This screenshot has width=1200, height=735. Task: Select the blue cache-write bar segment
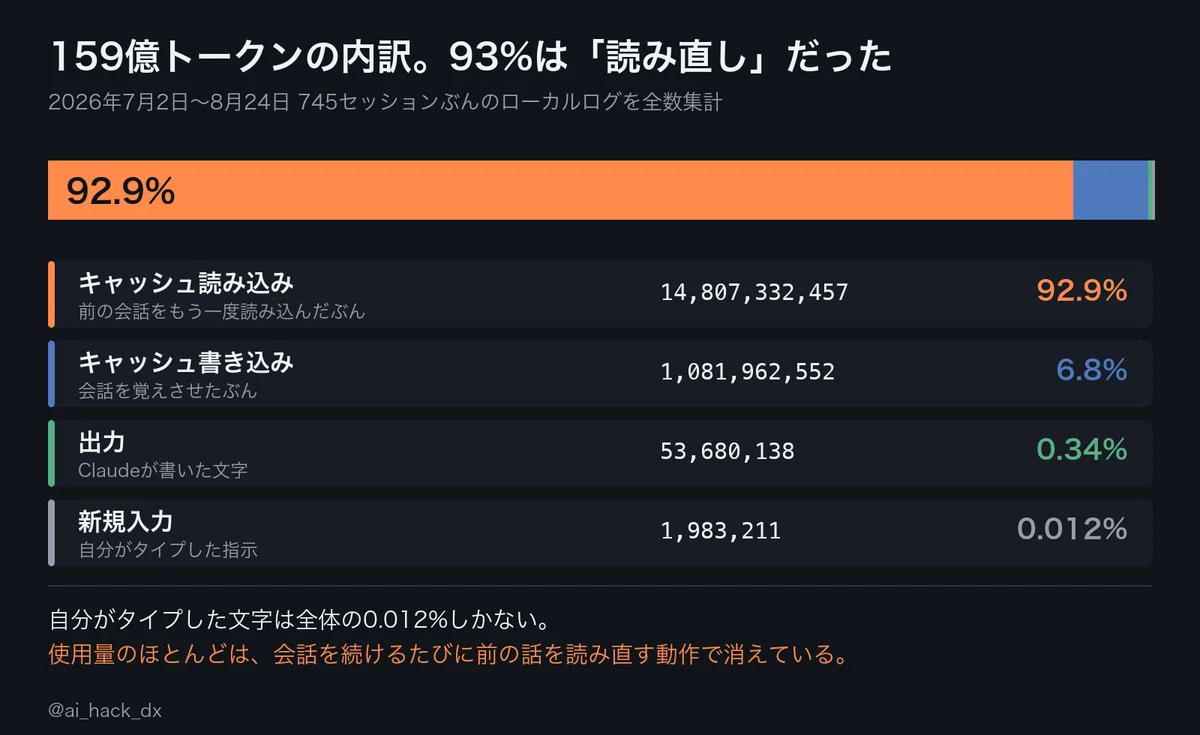pos(1111,190)
